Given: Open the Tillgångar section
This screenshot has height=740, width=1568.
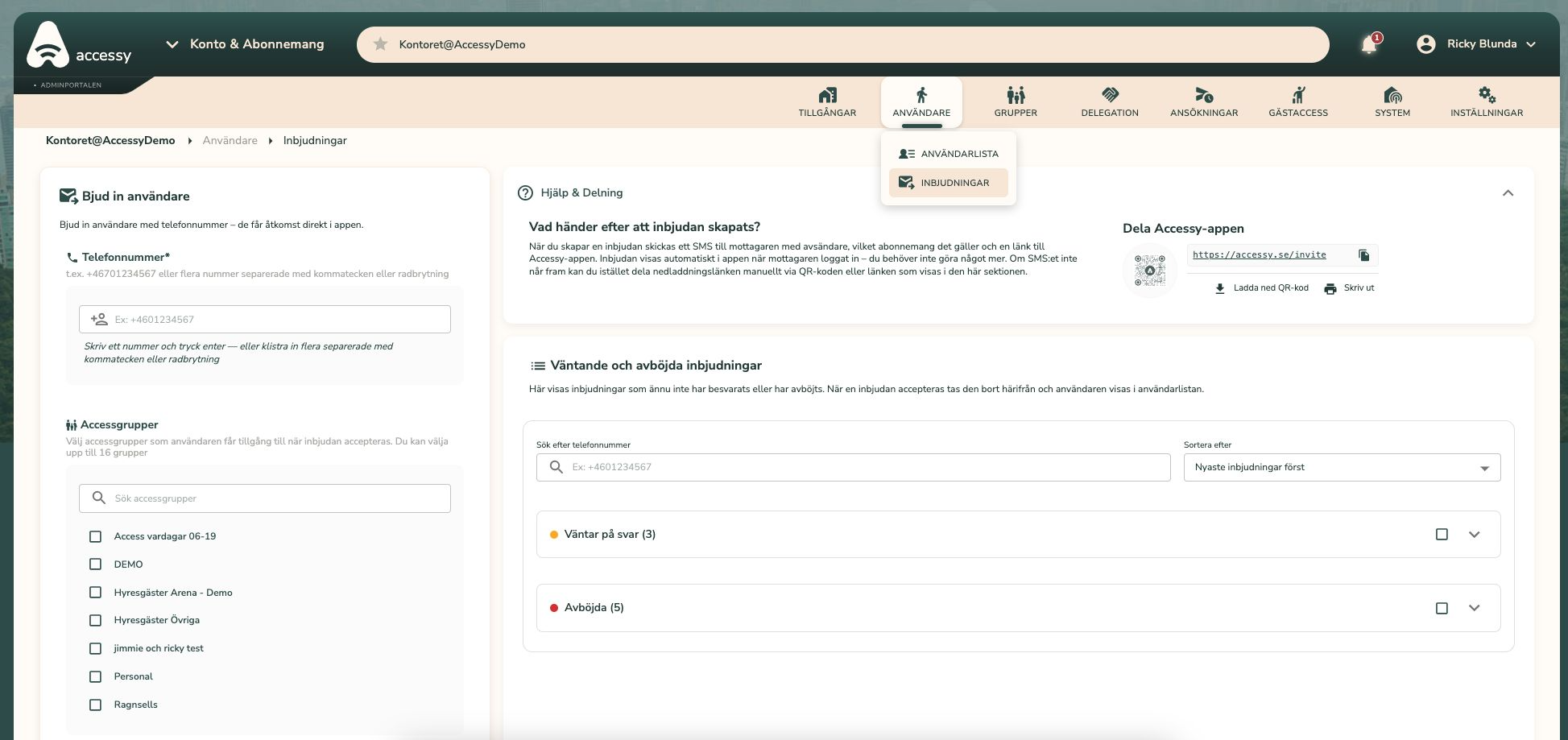Looking at the screenshot, I should [x=827, y=102].
